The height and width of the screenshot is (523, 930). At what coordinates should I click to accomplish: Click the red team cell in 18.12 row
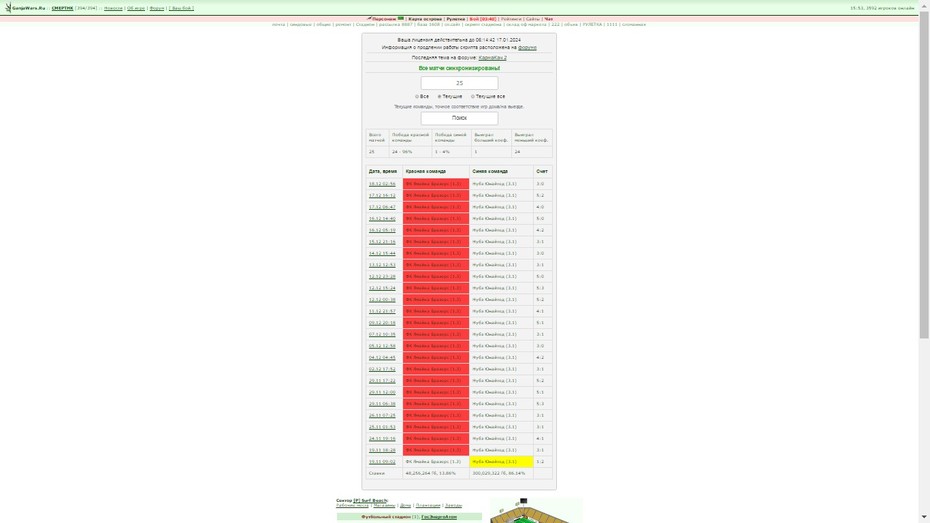point(436,184)
